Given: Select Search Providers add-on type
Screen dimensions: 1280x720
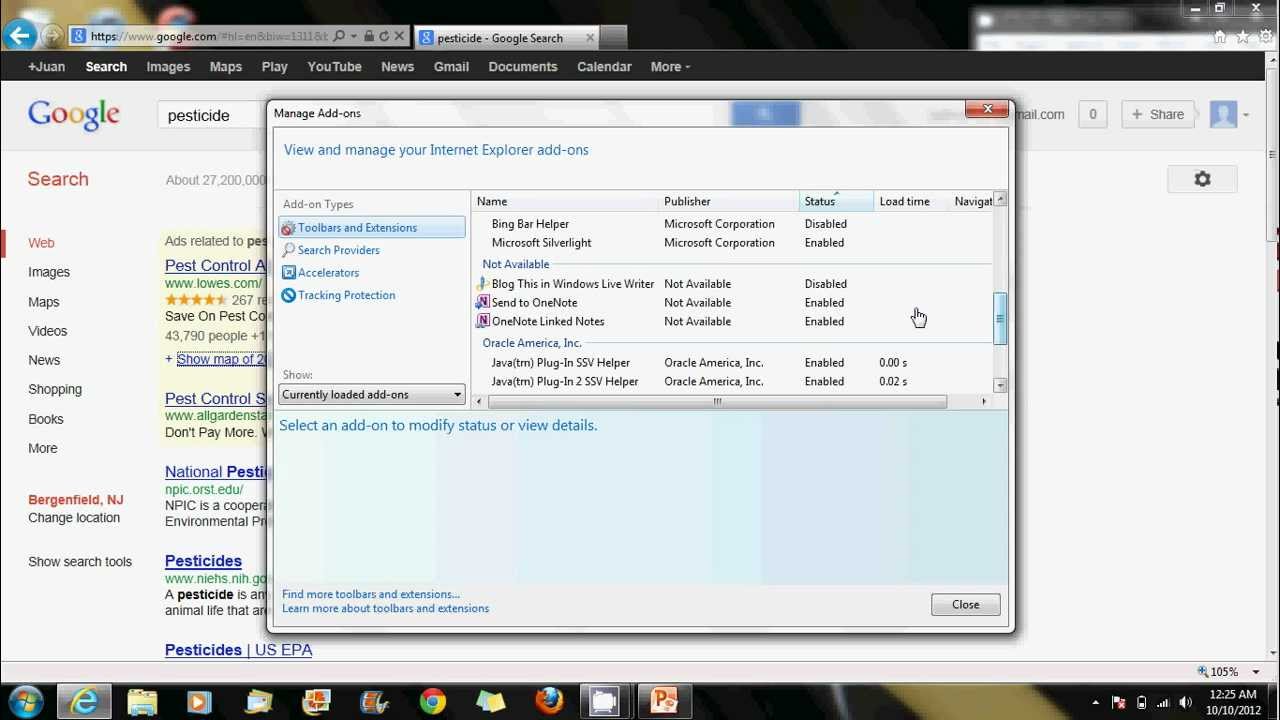Looking at the screenshot, I should (338, 250).
